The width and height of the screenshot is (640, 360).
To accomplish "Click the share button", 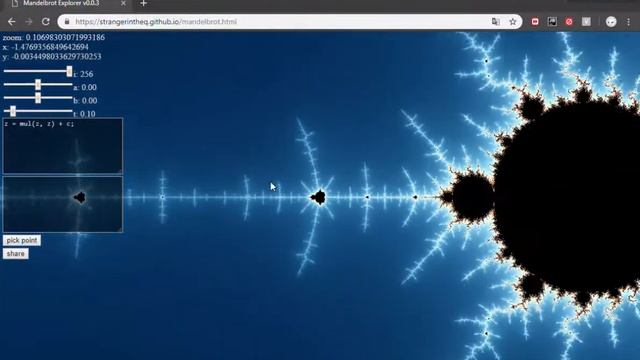I will 16,254.
